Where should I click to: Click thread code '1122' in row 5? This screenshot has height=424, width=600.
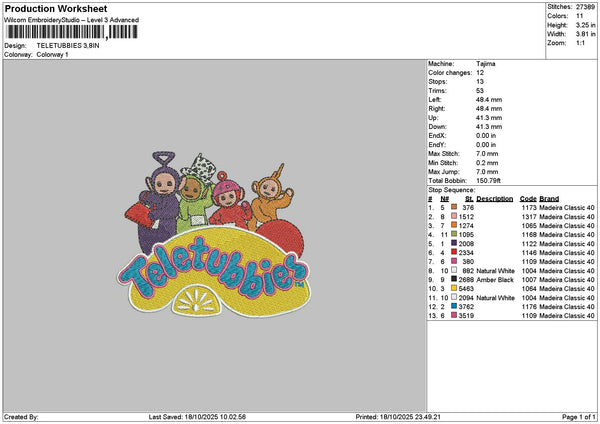click(x=529, y=244)
